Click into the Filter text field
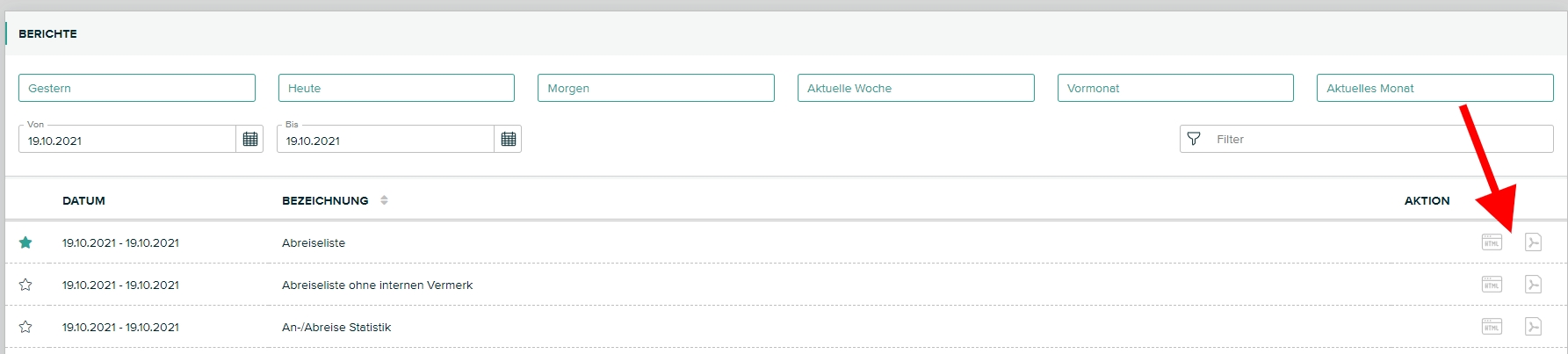This screenshot has height=354, width=1568. click(1379, 139)
